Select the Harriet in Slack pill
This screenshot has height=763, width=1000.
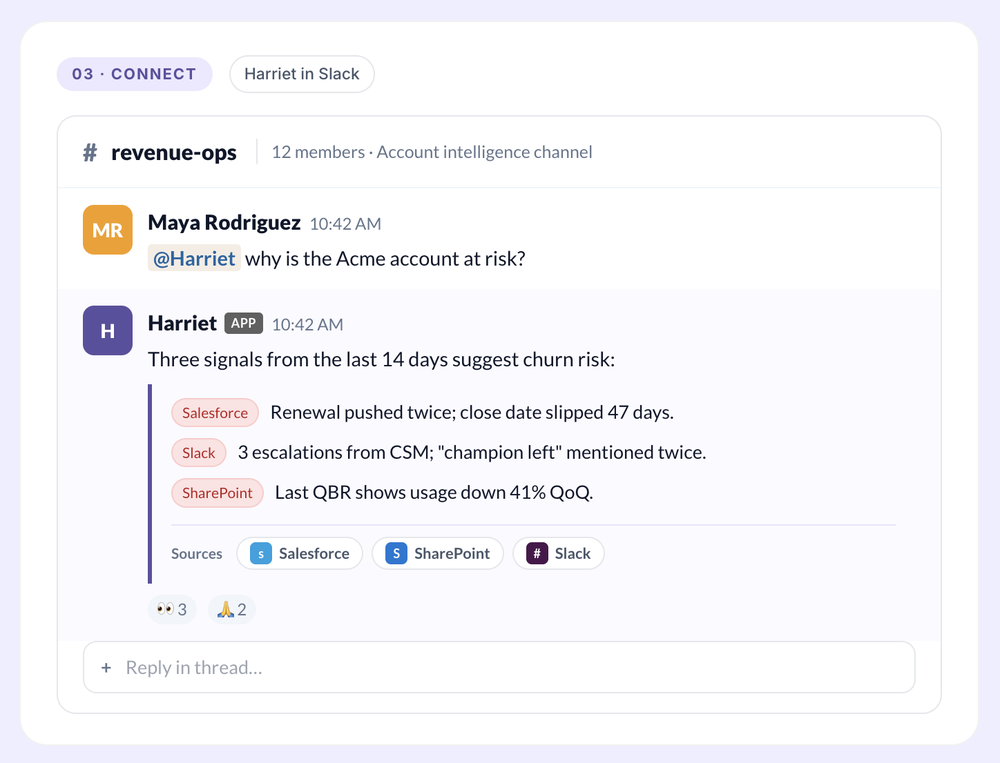302,74
